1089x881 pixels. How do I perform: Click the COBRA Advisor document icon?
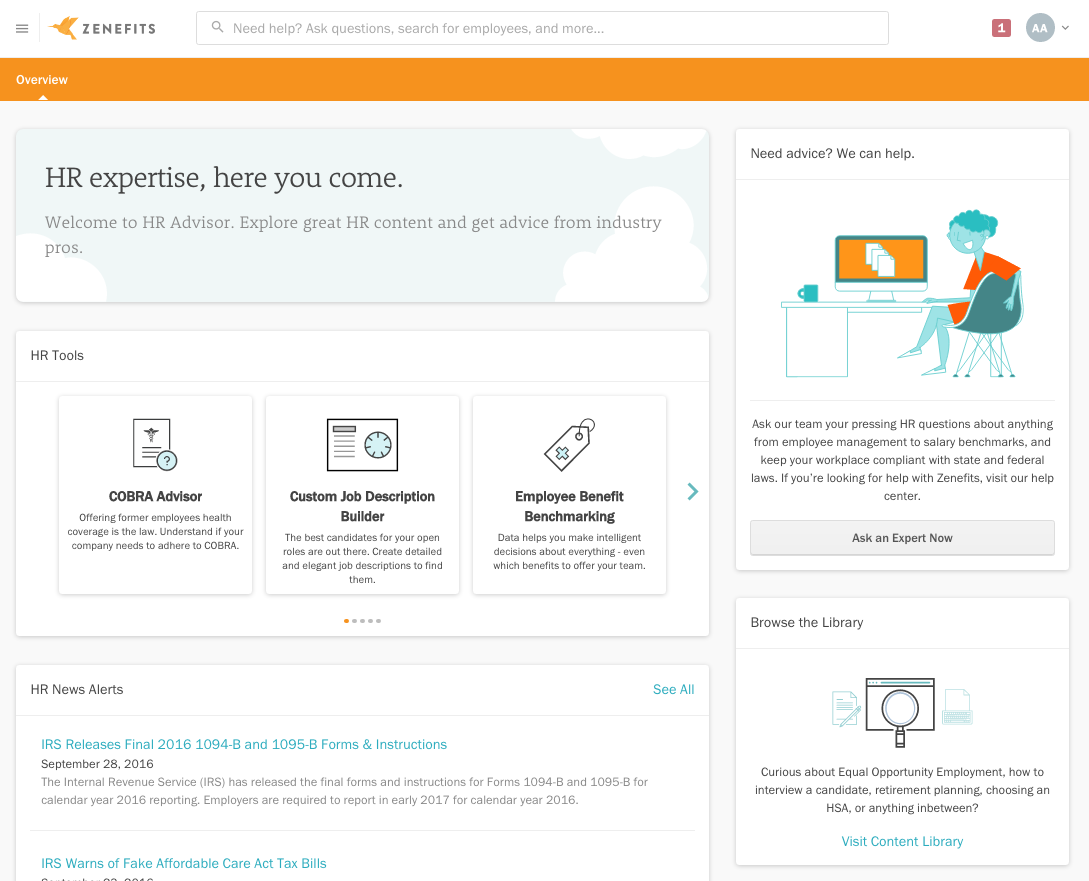[155, 445]
